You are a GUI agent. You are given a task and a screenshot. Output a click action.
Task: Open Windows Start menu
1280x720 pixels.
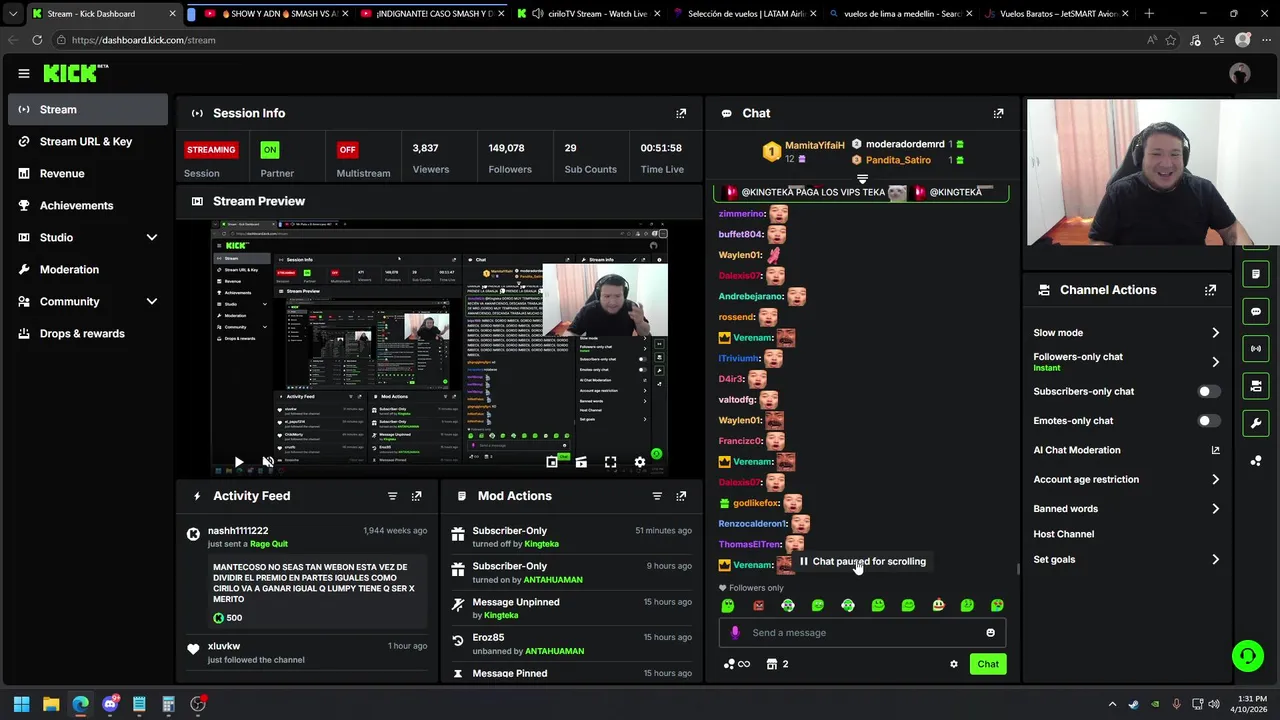[x=21, y=704]
